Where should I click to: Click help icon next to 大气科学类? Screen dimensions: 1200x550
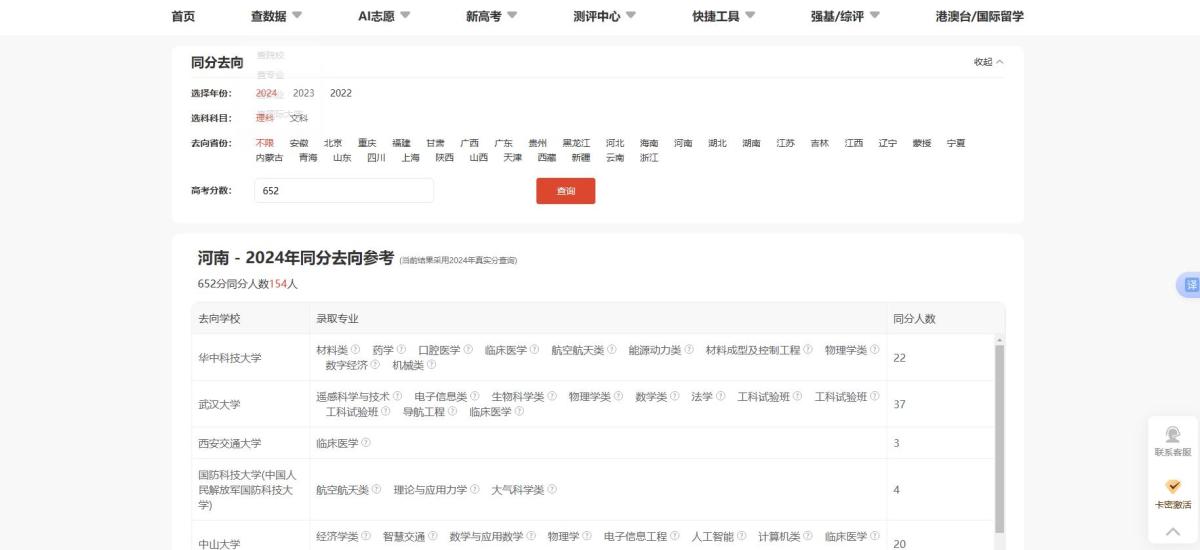pos(552,490)
